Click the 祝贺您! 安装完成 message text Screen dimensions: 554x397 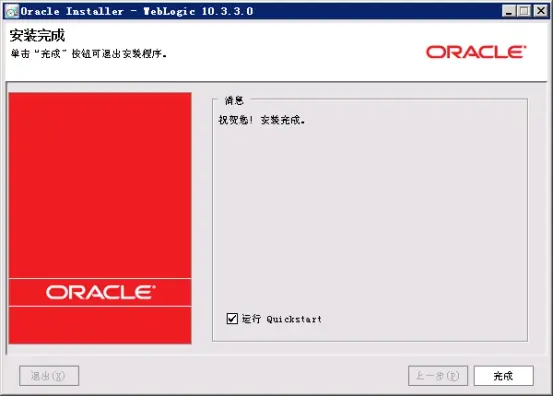tap(261, 120)
